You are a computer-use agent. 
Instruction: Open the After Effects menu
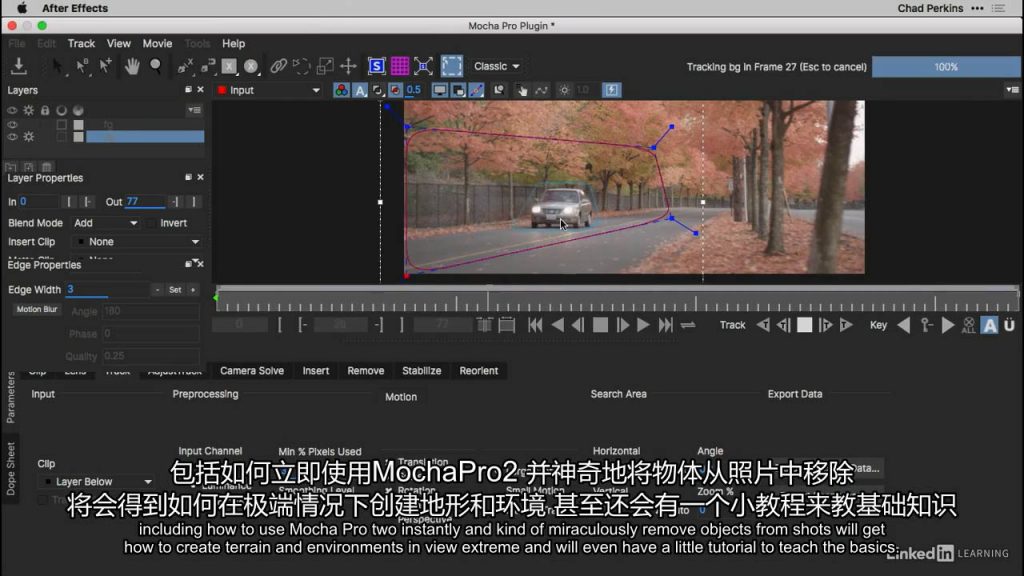pyautogui.click(x=75, y=8)
